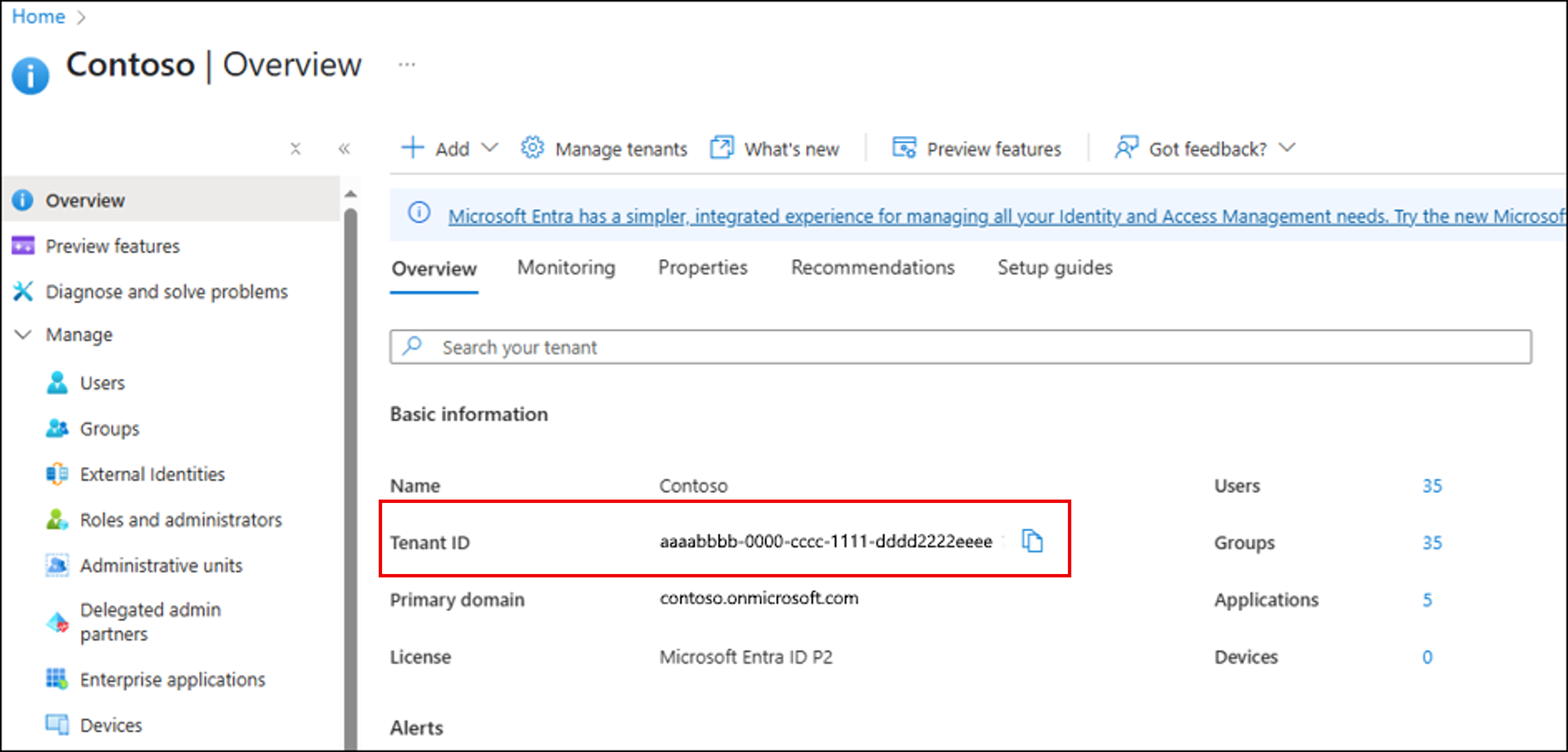Clear sidebar search with X
The image size is (1568, 752).
coord(296,148)
